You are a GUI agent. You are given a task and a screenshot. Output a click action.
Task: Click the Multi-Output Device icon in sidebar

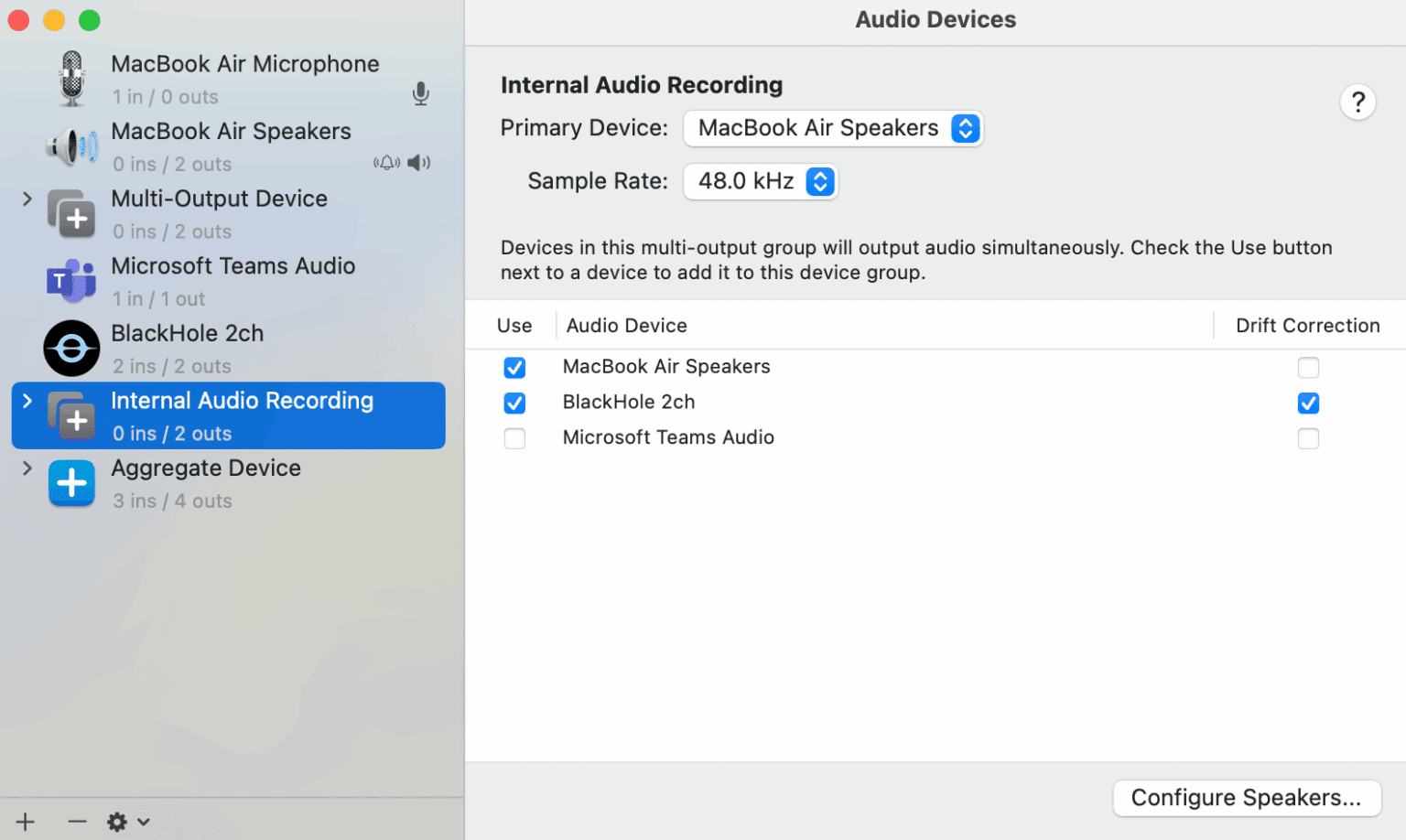pyautogui.click(x=71, y=213)
